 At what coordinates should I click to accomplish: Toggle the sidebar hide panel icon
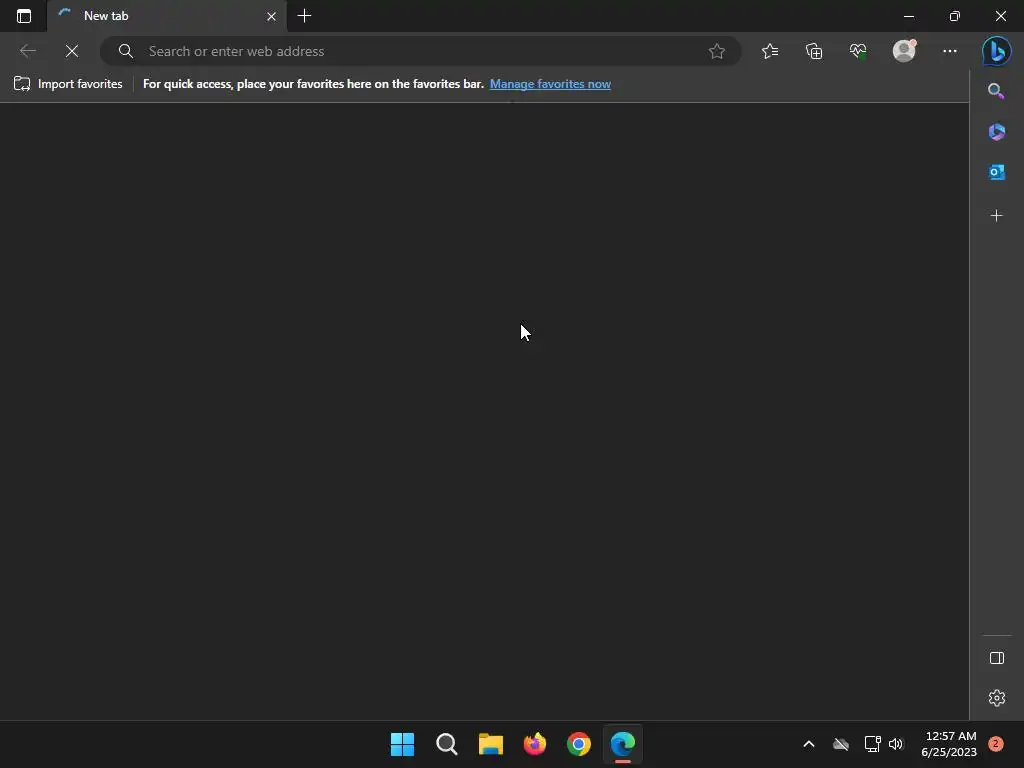coord(997,658)
